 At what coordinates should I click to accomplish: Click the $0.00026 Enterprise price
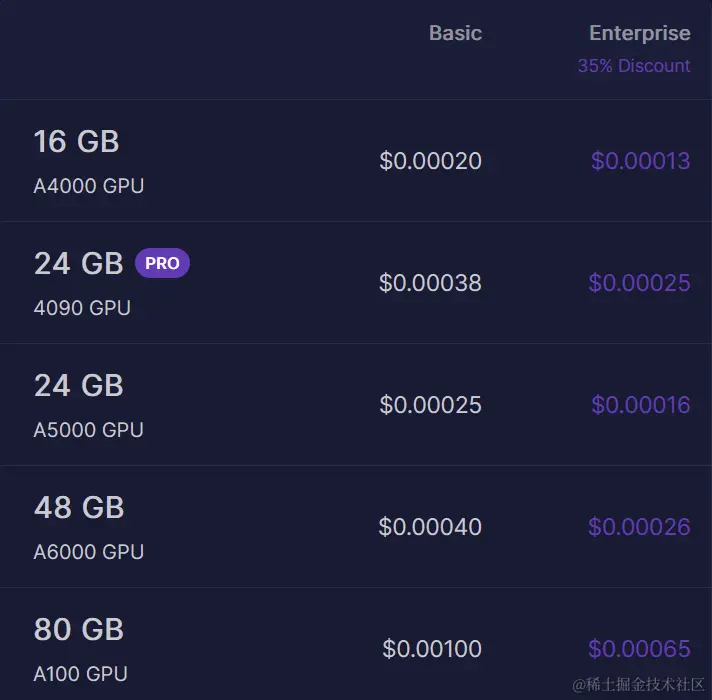639,527
